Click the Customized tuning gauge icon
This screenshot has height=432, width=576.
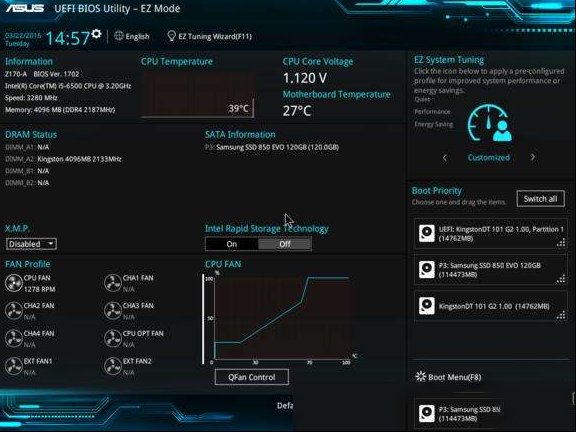click(489, 123)
